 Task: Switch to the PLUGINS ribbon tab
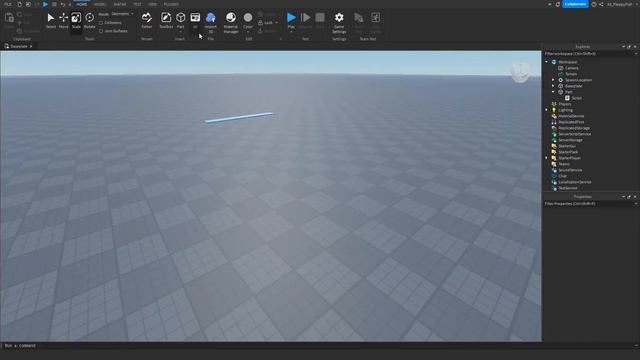171,4
